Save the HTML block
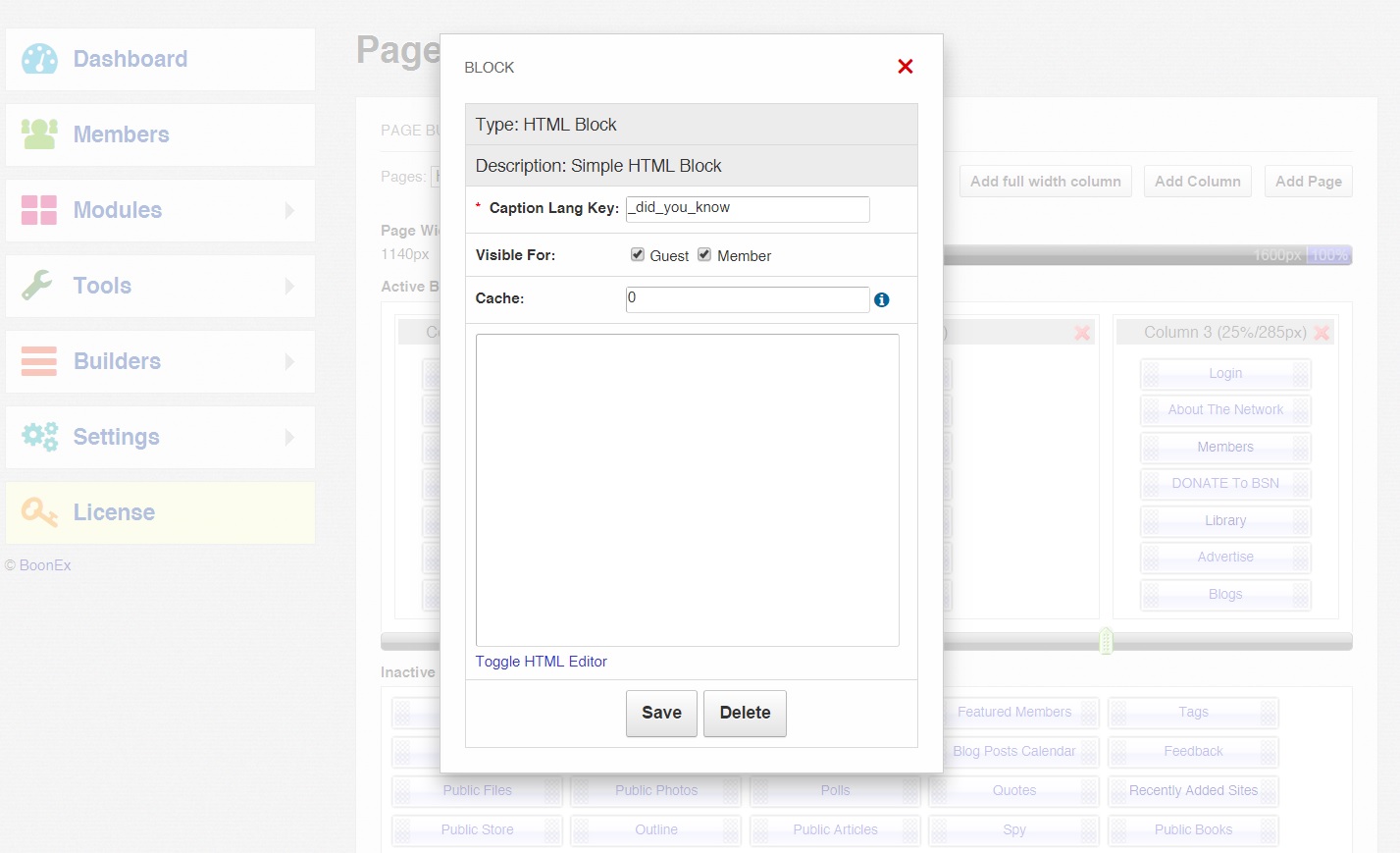1400x853 pixels. tap(661, 713)
